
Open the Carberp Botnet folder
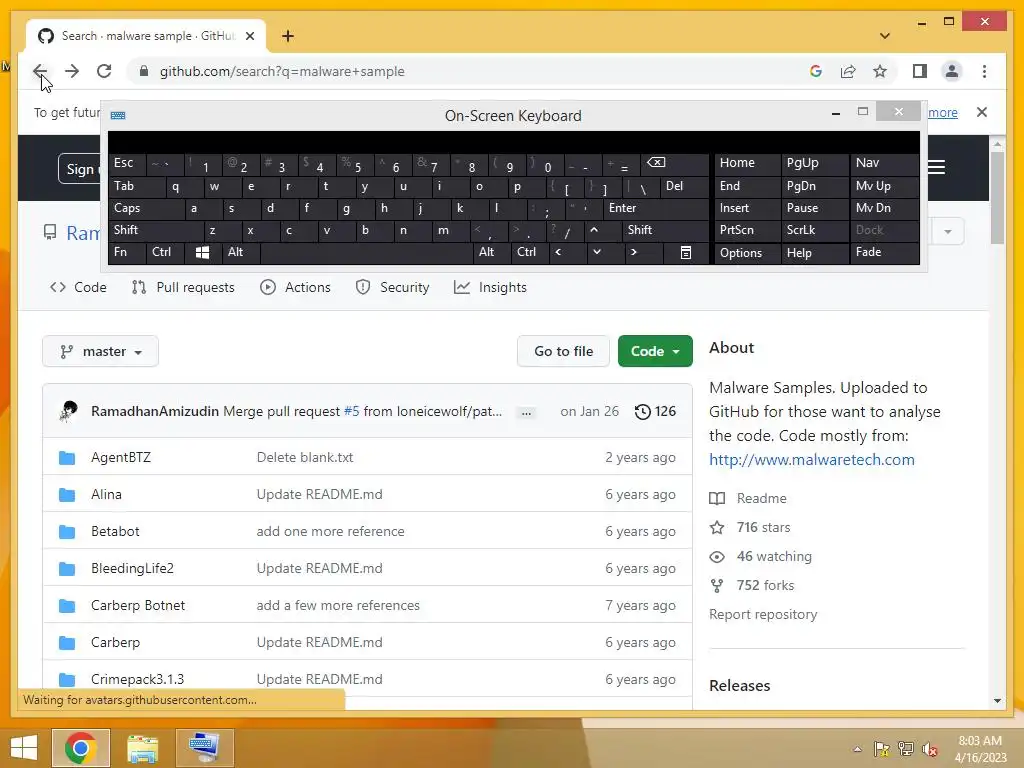tap(138, 605)
